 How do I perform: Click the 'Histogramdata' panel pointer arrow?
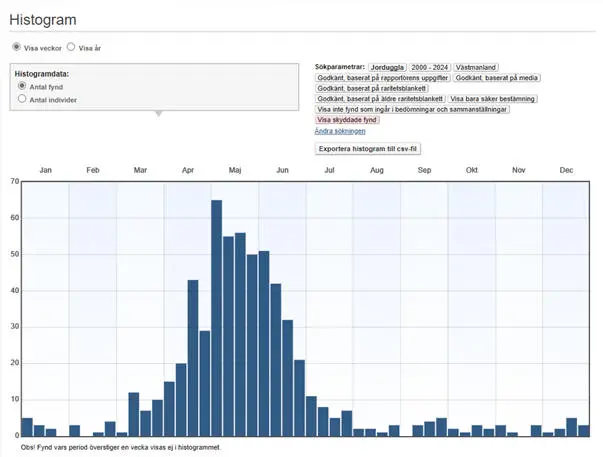pyautogui.click(x=158, y=113)
